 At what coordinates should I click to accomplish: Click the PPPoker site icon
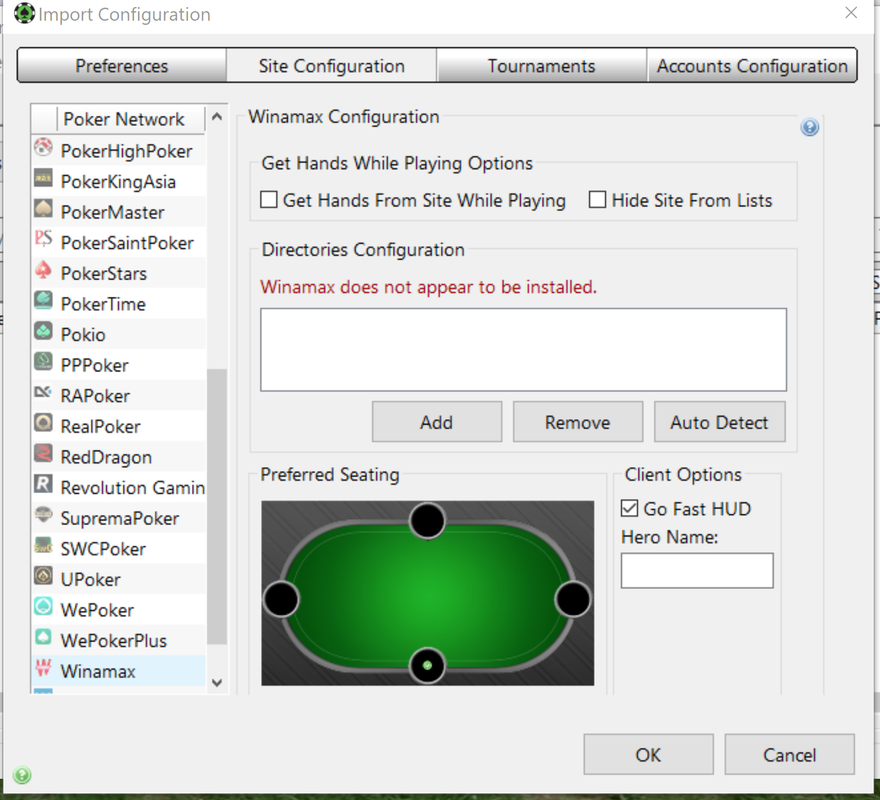click(x=43, y=362)
